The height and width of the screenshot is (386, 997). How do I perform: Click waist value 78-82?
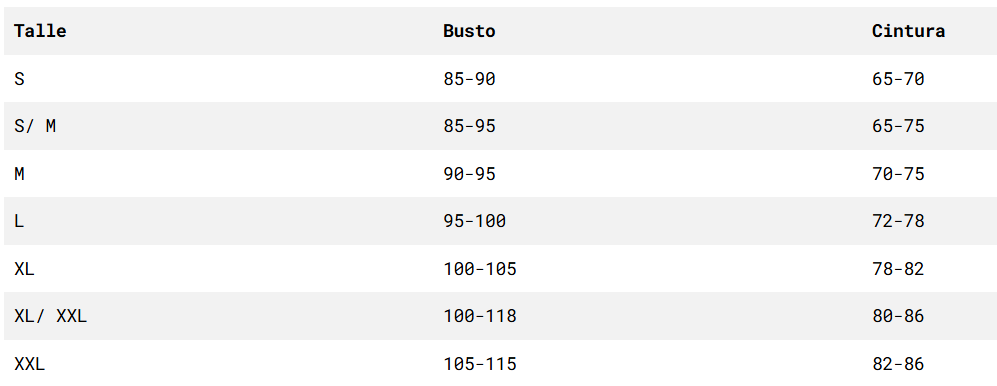pos(898,269)
